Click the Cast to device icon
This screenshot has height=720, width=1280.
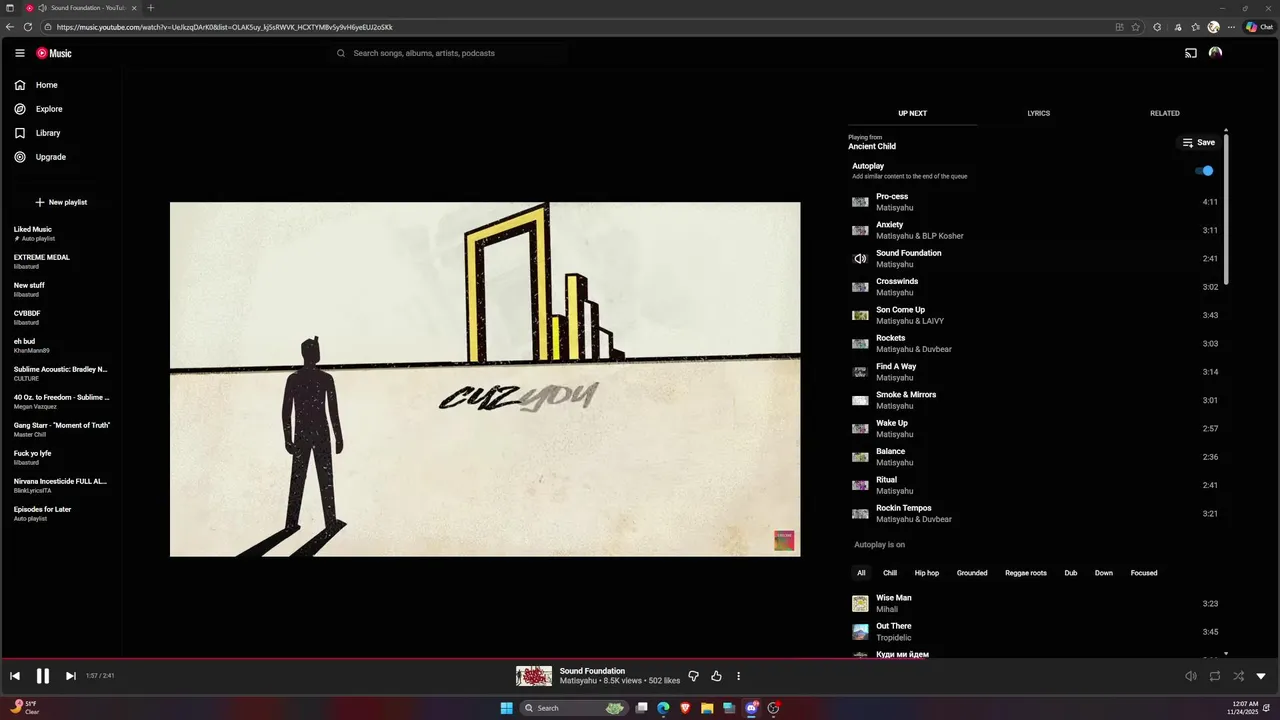click(1191, 53)
